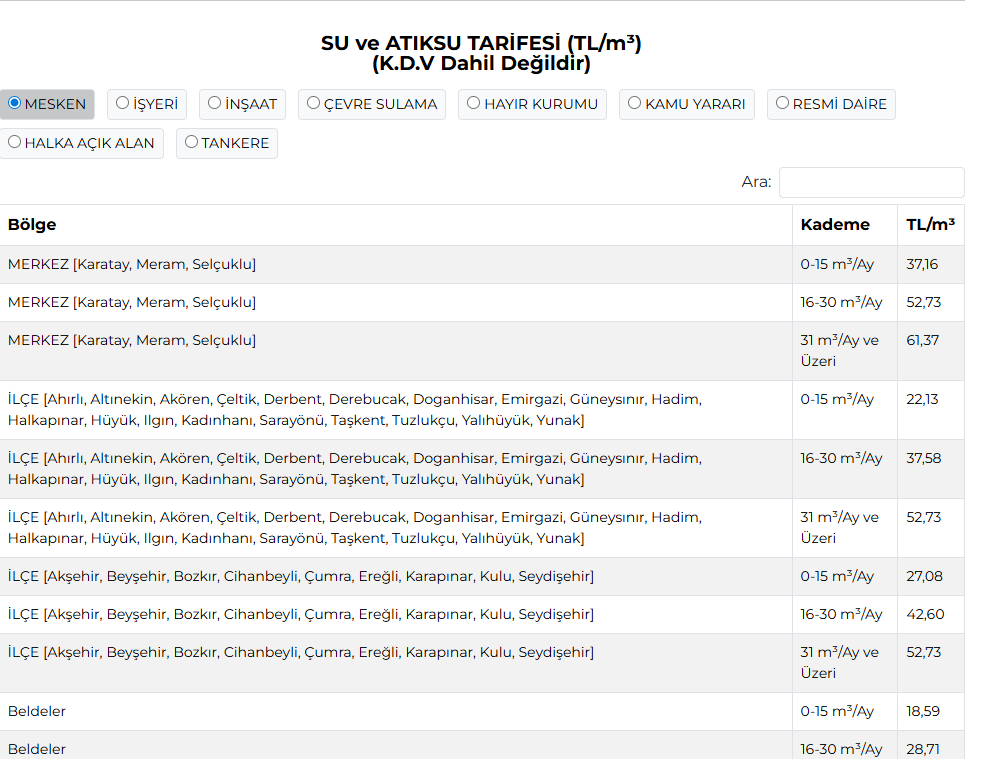The height and width of the screenshot is (759, 1000).
Task: Select the İNŞAAT radio button
Action: click(x=215, y=103)
